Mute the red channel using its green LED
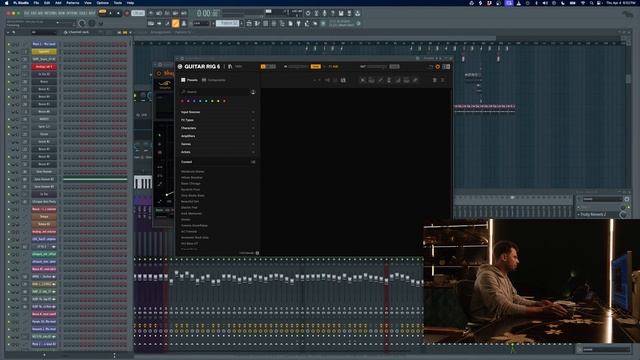 (x=9, y=67)
